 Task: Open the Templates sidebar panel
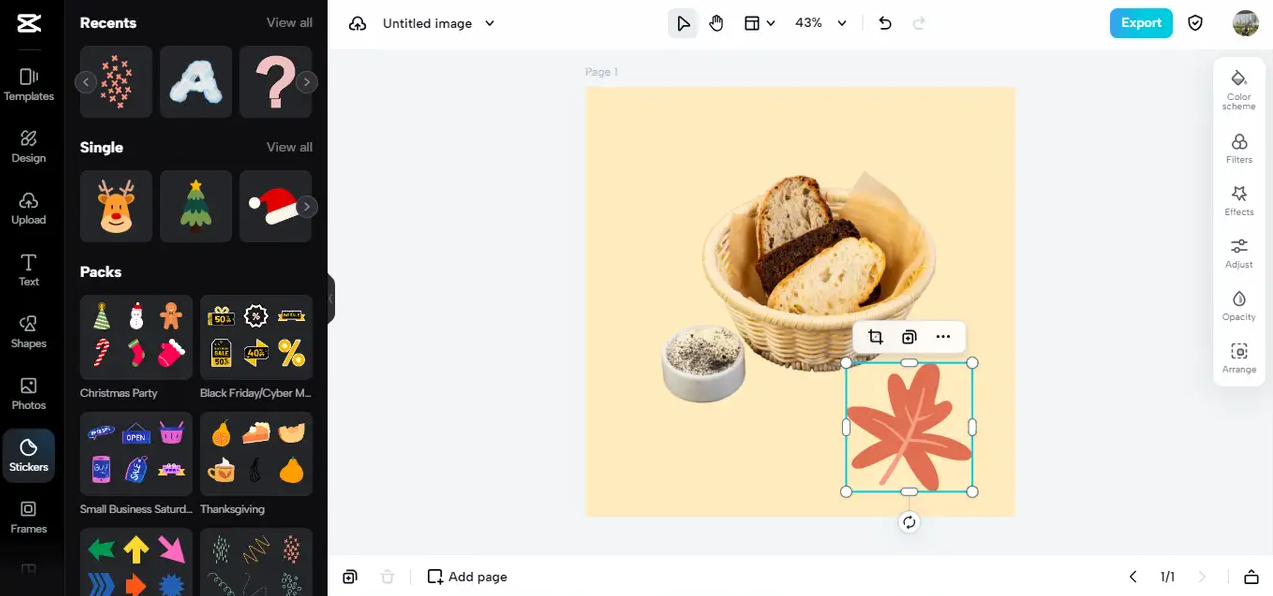[x=29, y=85]
